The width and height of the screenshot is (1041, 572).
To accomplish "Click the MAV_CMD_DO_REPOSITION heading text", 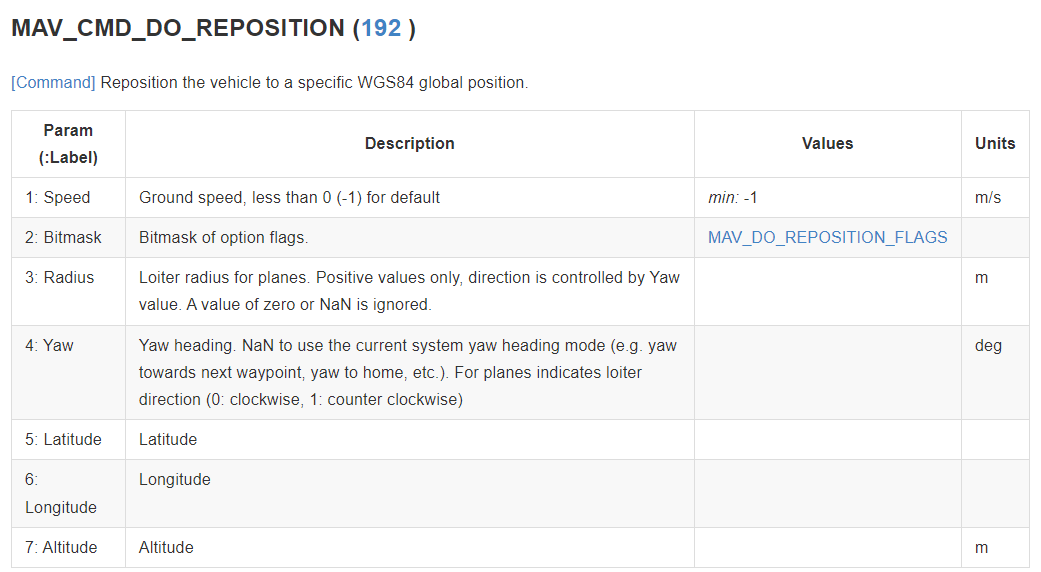I will click(178, 28).
